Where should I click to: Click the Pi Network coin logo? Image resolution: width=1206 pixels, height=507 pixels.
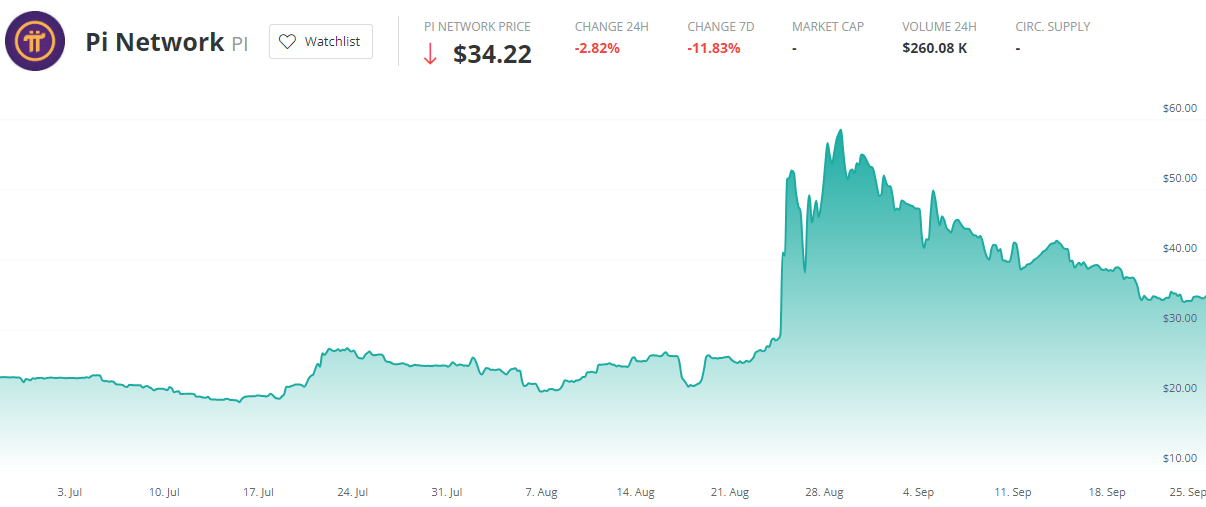tap(35, 41)
